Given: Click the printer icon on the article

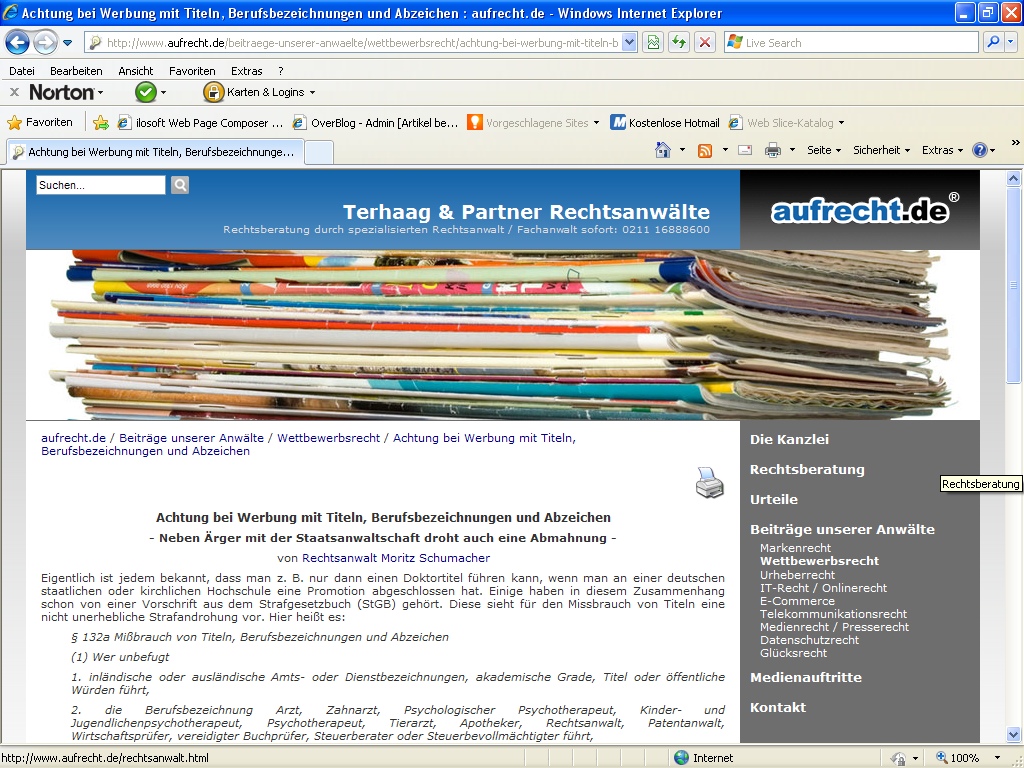Looking at the screenshot, I should click(x=710, y=482).
